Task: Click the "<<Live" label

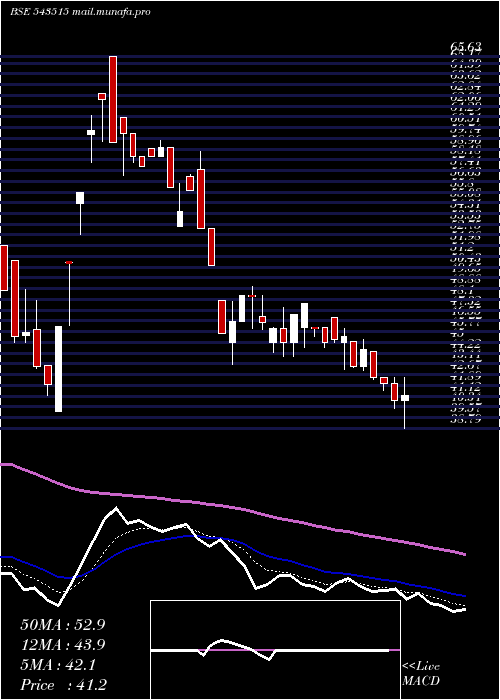Action: 421,667
